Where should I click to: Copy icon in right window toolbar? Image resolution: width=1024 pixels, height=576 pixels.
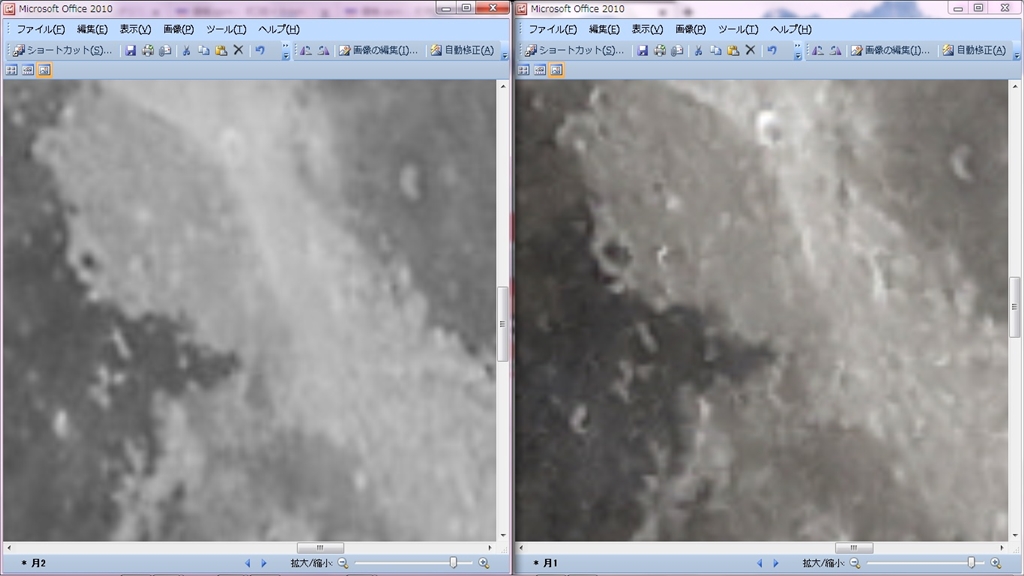click(716, 50)
